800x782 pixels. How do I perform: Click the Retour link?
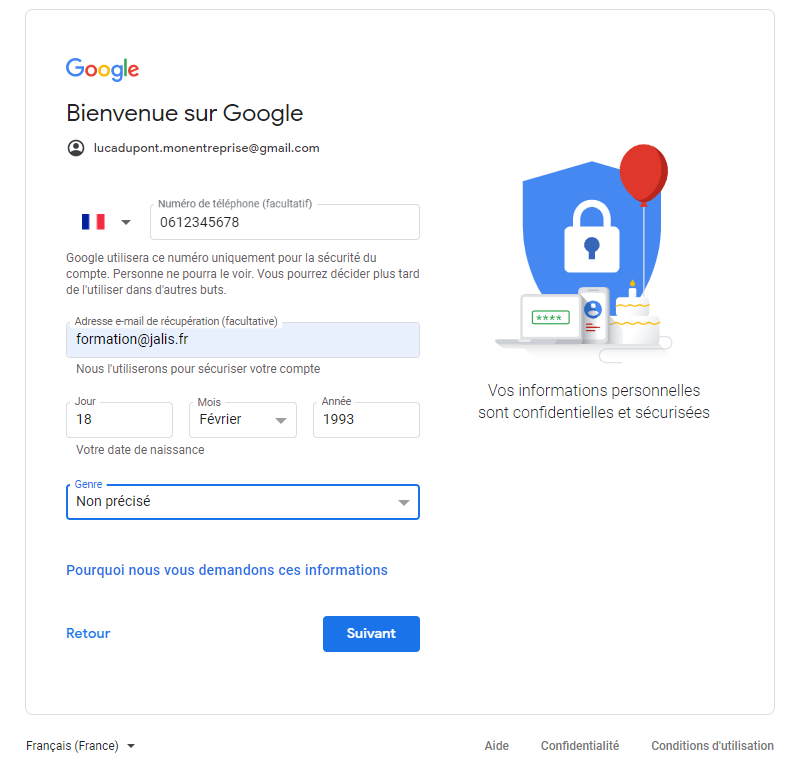pos(88,634)
